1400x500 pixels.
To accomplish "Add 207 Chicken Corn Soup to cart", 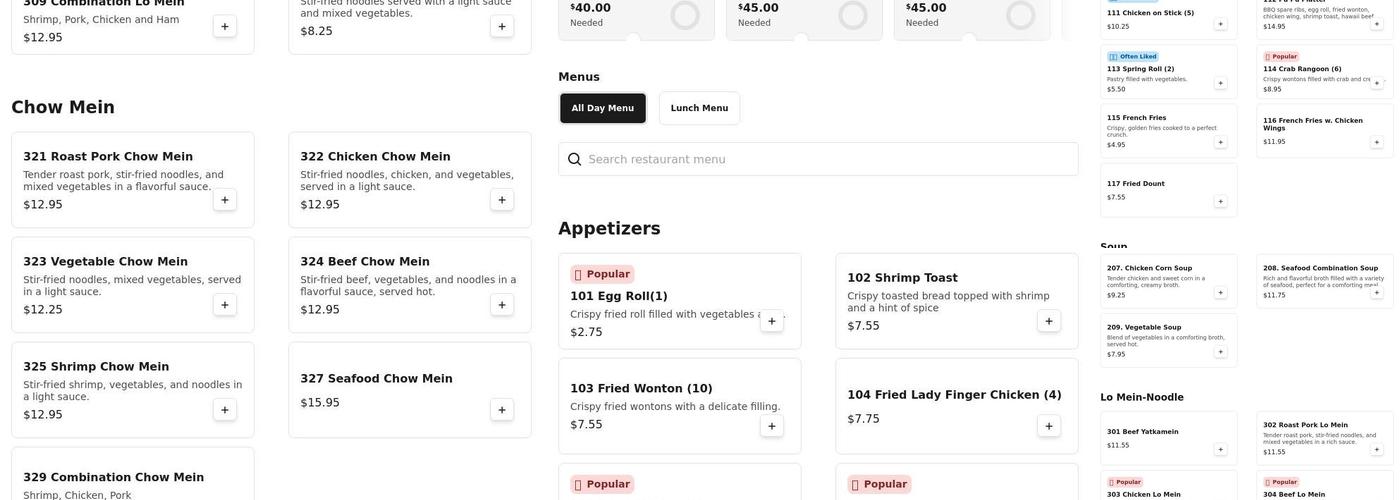I will coord(1220,293).
